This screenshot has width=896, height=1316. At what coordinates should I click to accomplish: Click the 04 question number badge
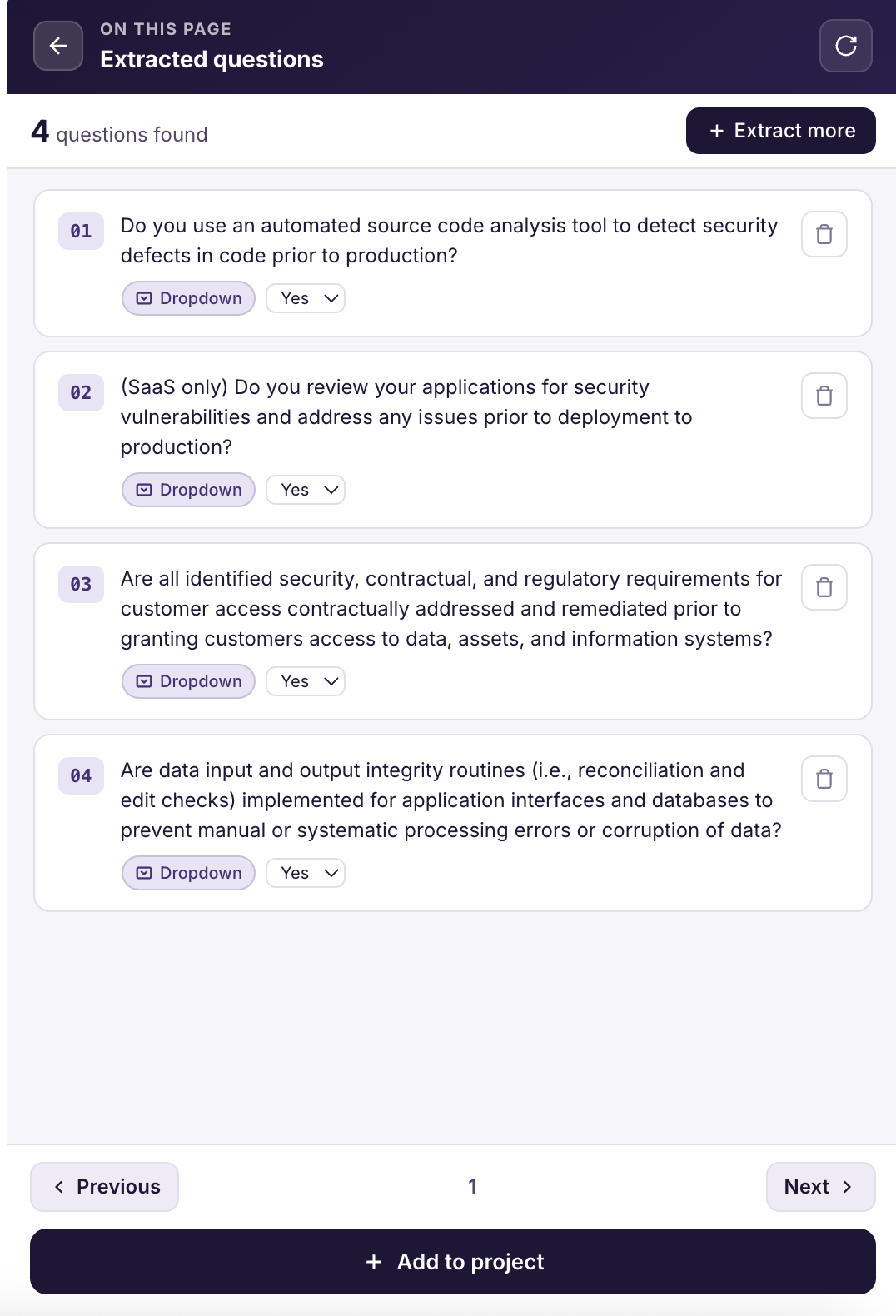point(81,775)
